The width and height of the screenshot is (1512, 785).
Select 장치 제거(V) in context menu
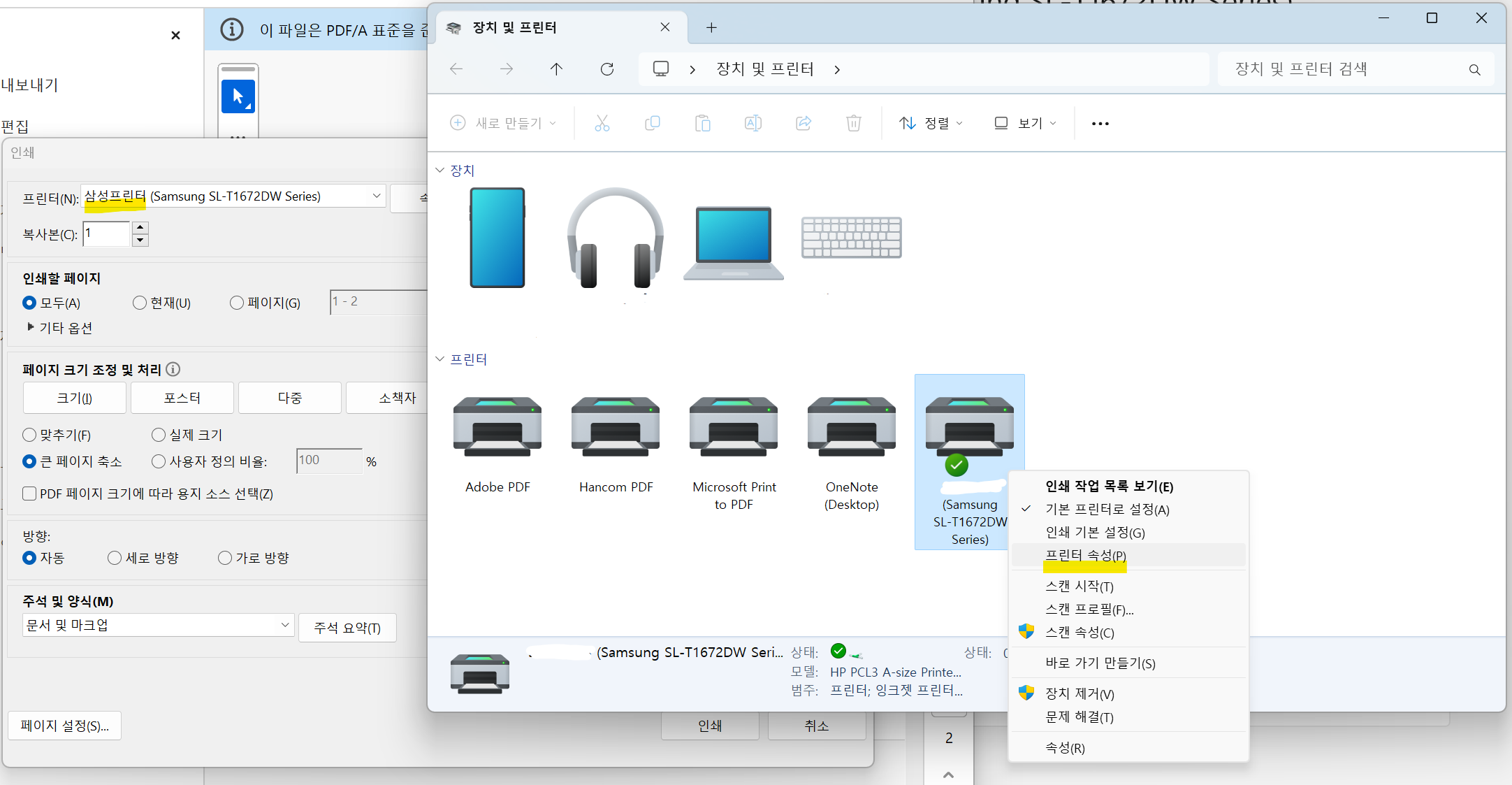coord(1079,693)
